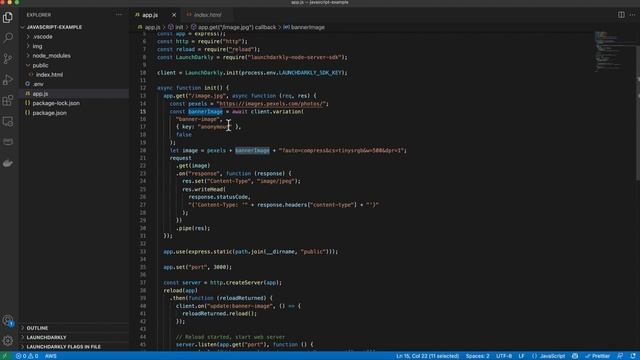Show errors and warnings in status bar
640x360 pixels.
click(x=27, y=356)
